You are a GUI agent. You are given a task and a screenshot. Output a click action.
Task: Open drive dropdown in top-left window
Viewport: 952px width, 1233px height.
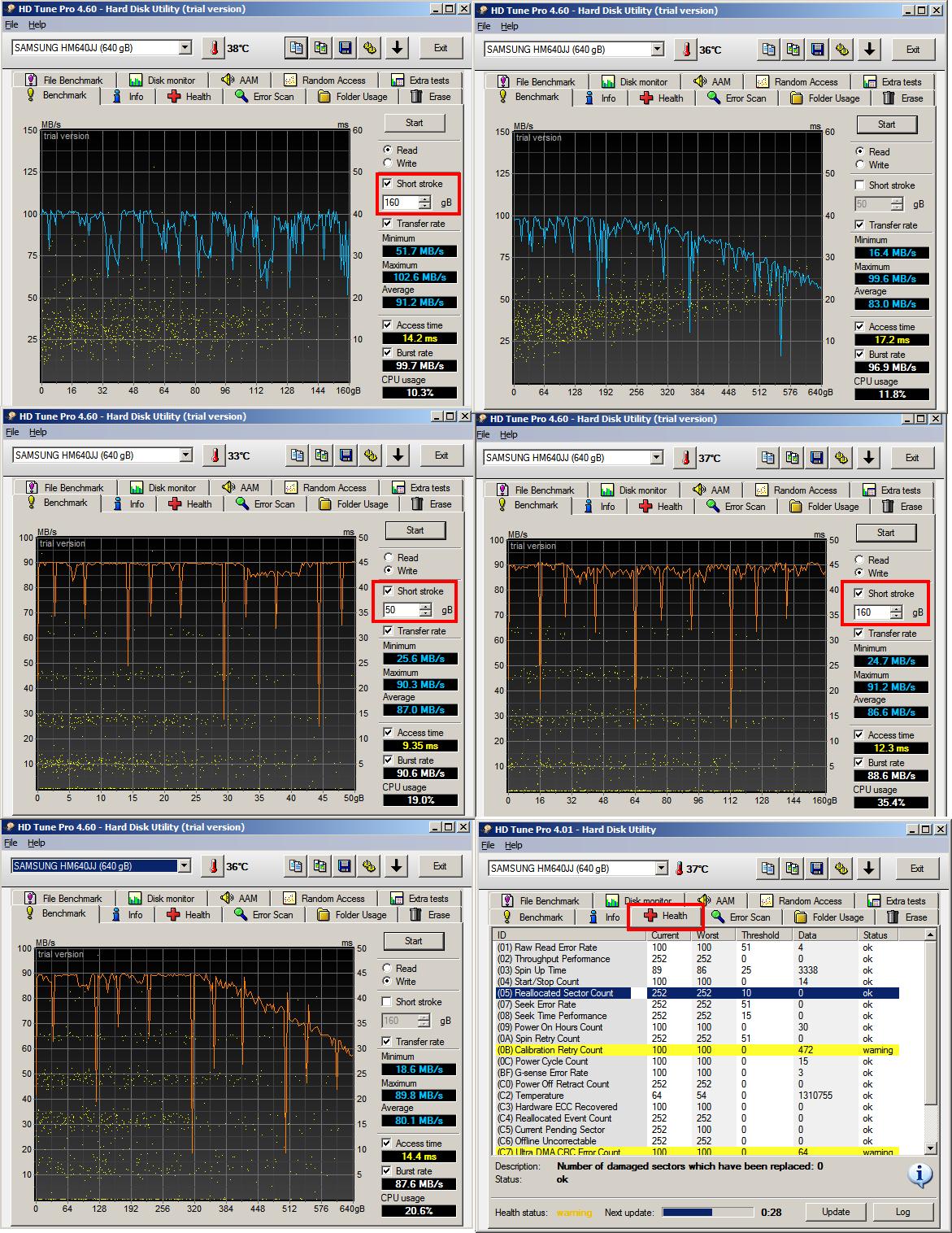[185, 48]
